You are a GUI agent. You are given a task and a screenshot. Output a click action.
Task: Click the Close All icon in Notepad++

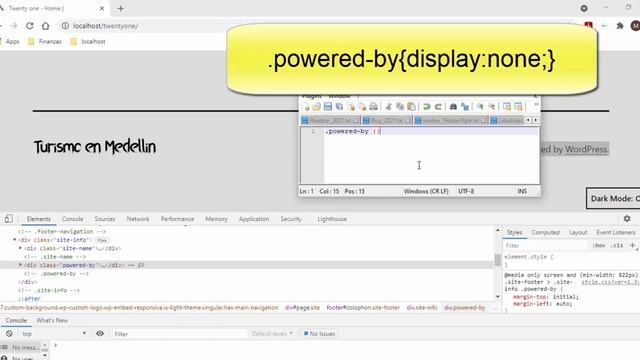362,107
